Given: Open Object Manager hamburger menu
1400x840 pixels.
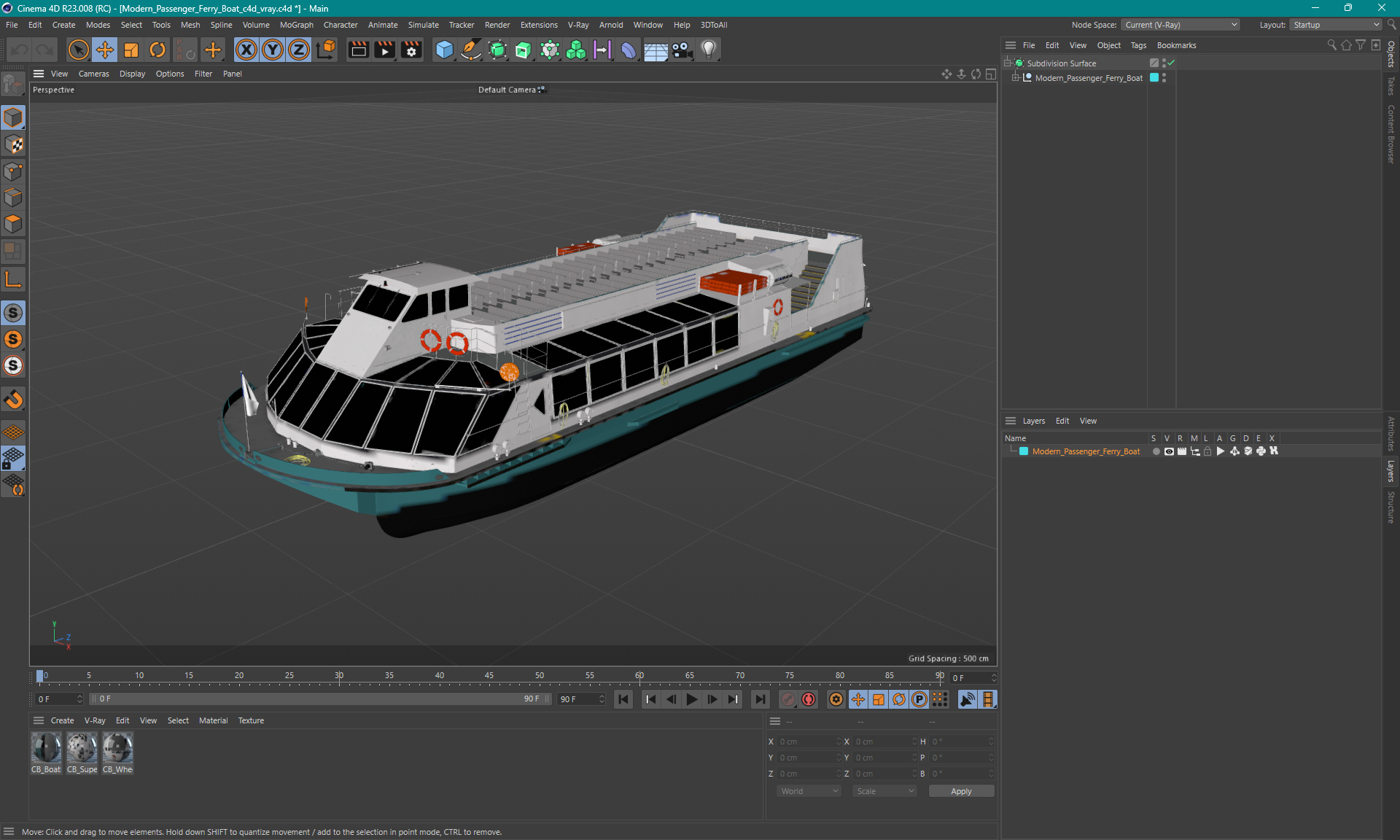Looking at the screenshot, I should coord(1011,45).
